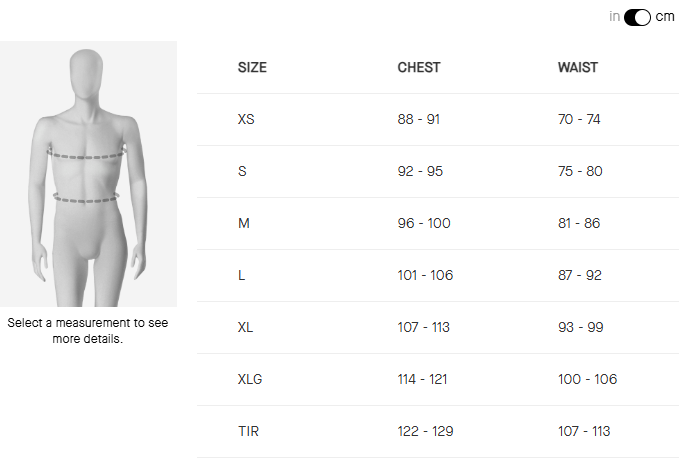689x469 pixels.
Task: Select the chest dashed line on mannequin
Action: click(x=88, y=154)
